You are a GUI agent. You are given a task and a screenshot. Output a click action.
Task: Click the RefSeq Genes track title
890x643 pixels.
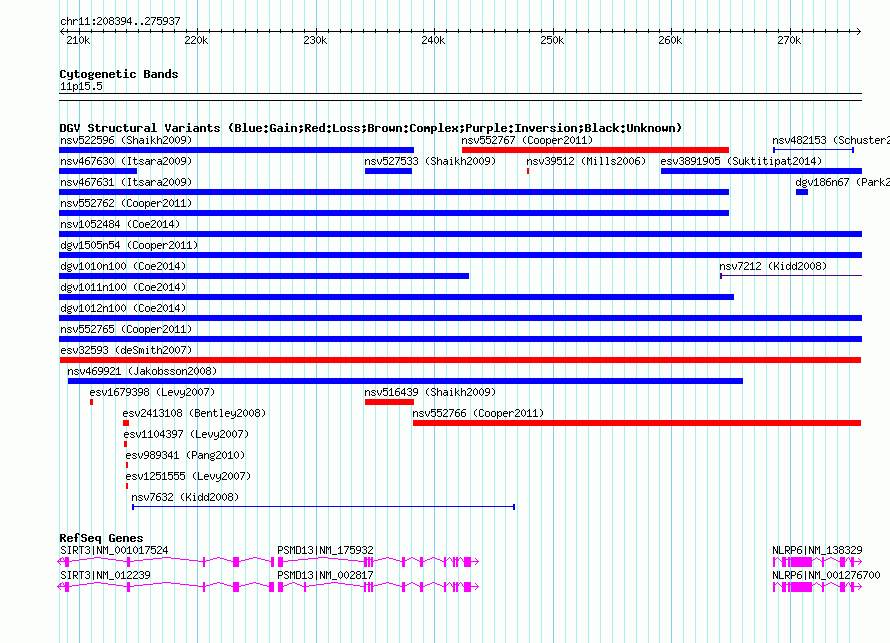pyautogui.click(x=102, y=537)
